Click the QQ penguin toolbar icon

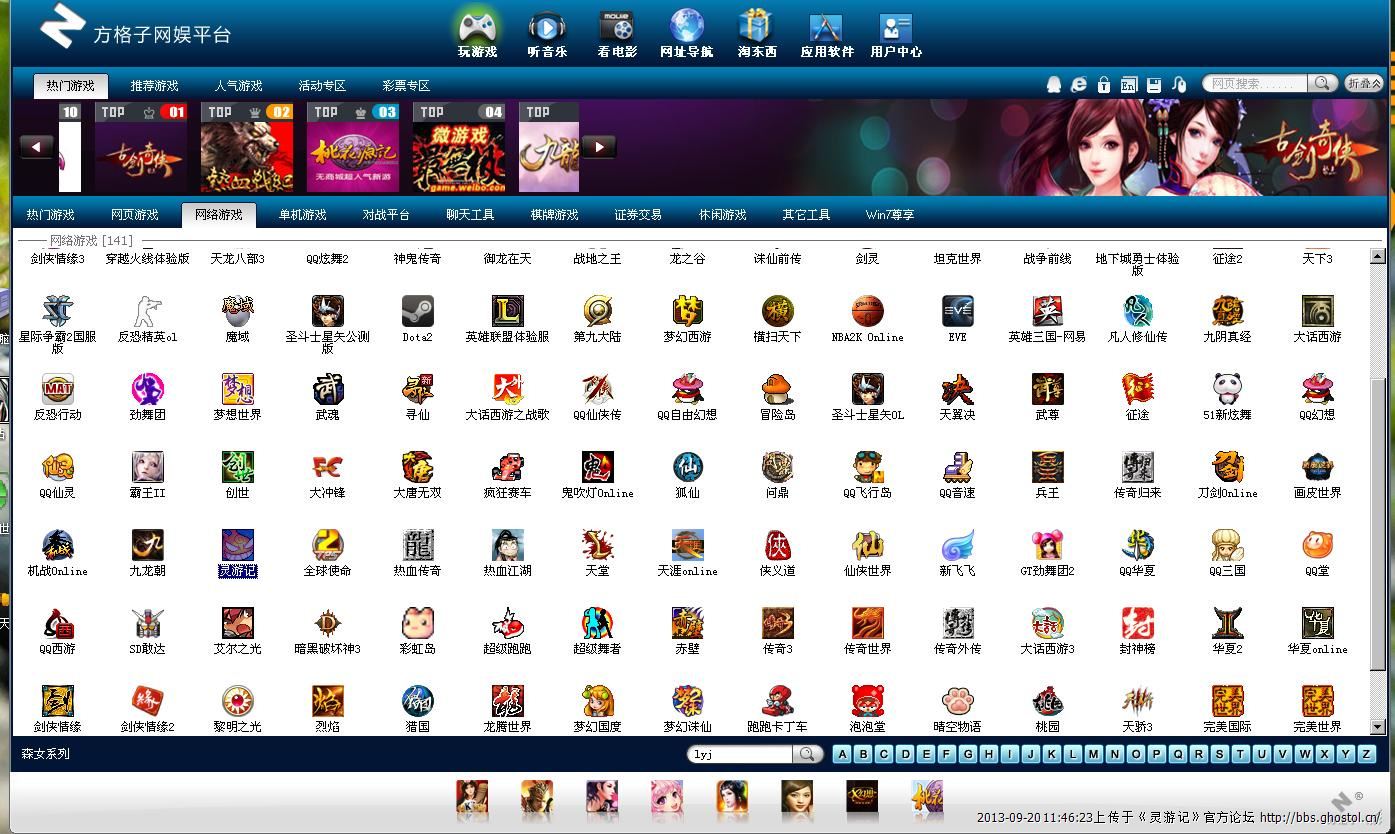1054,85
